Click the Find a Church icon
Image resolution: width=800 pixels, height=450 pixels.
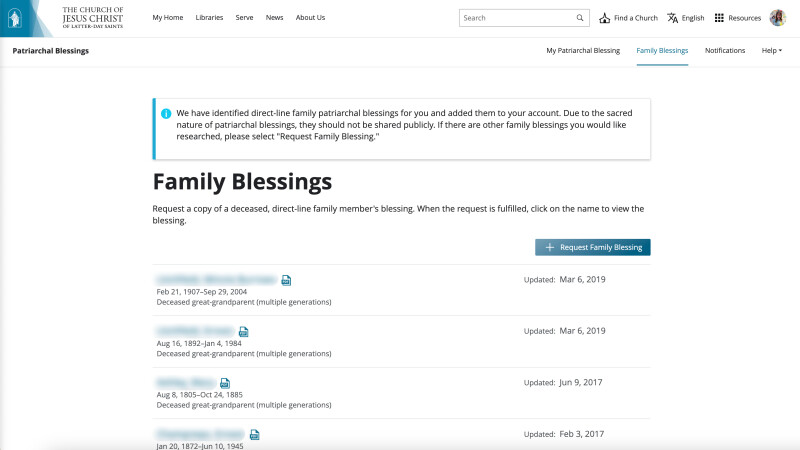pos(605,18)
